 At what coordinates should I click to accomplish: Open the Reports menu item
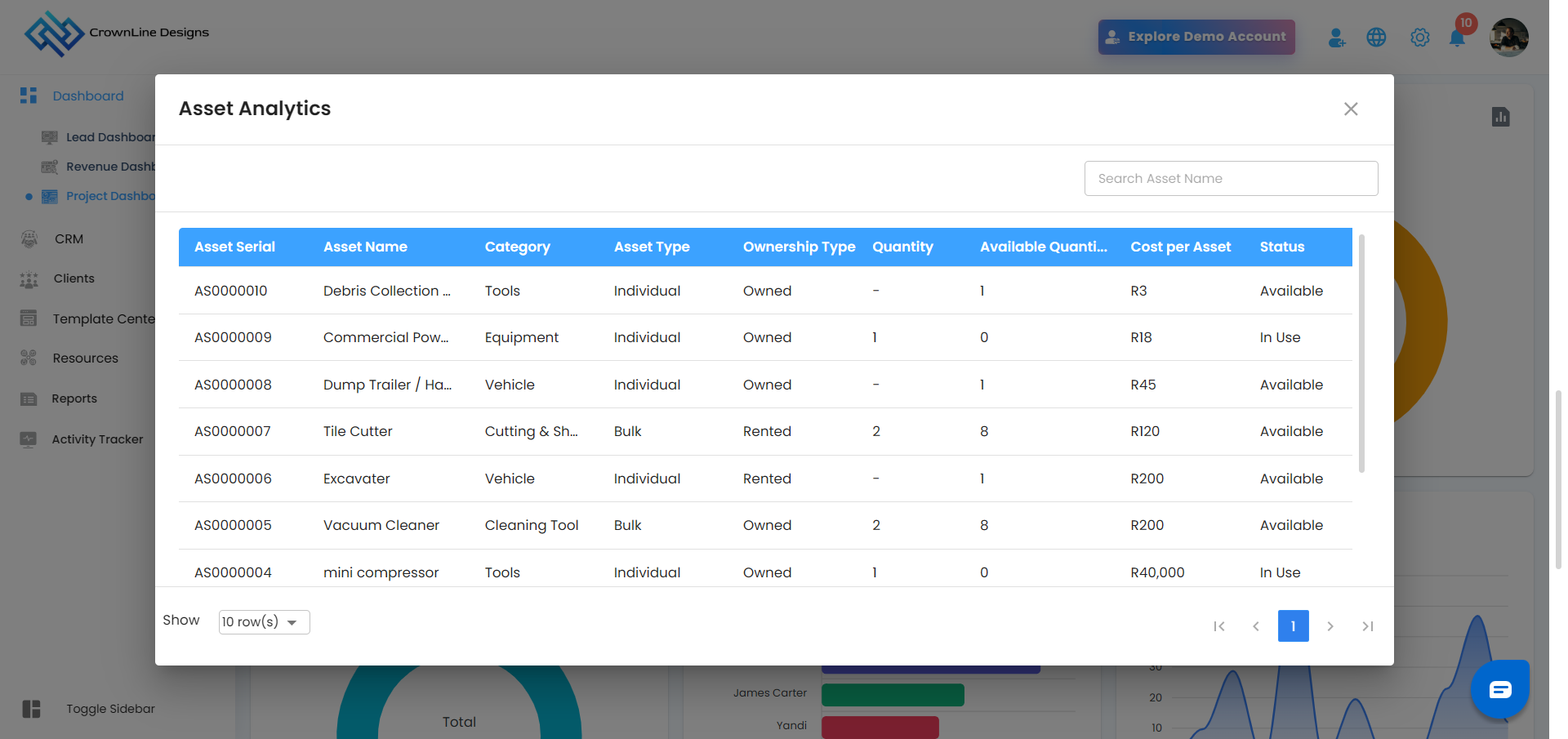pos(74,398)
